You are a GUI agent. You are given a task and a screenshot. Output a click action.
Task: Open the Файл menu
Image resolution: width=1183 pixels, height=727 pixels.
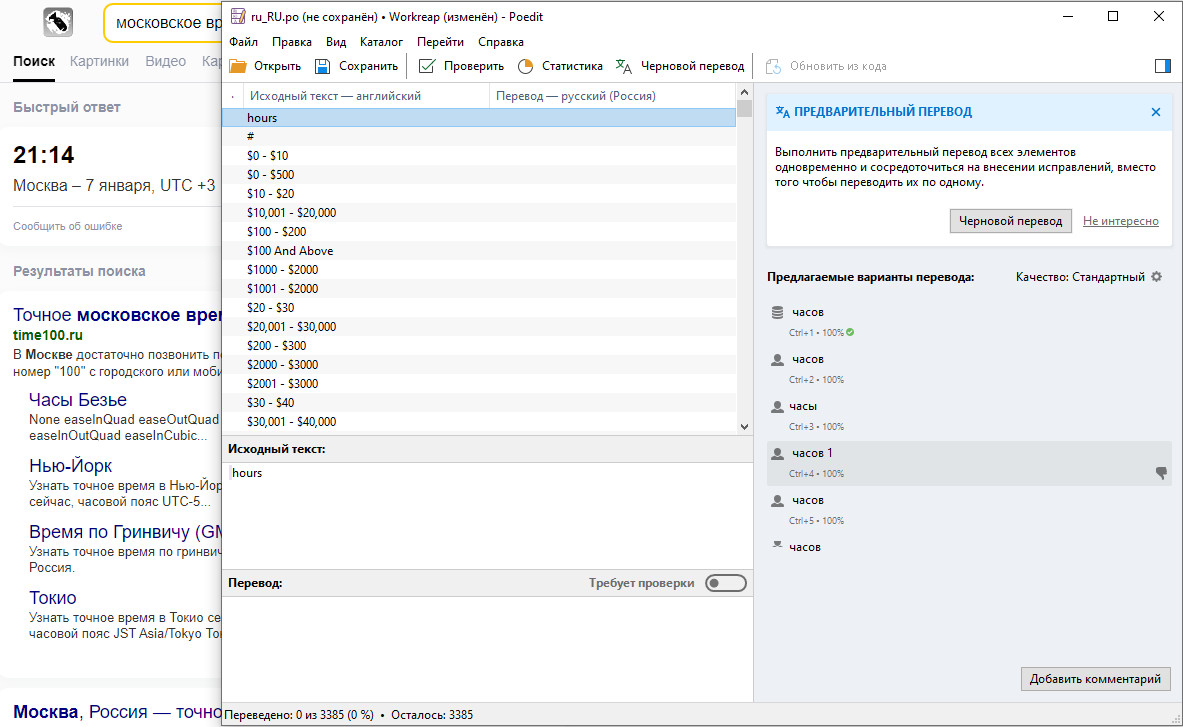(243, 42)
